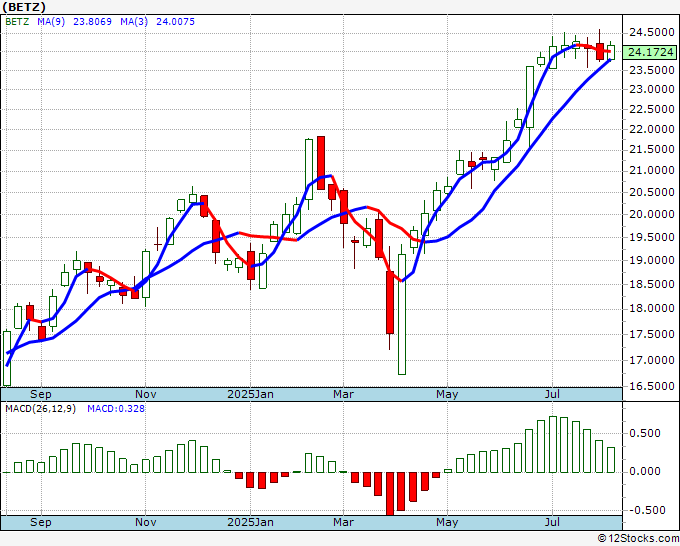The width and height of the screenshot is (680, 546).
Task: Click Nov on the MACD date axis
Action: (x=146, y=522)
